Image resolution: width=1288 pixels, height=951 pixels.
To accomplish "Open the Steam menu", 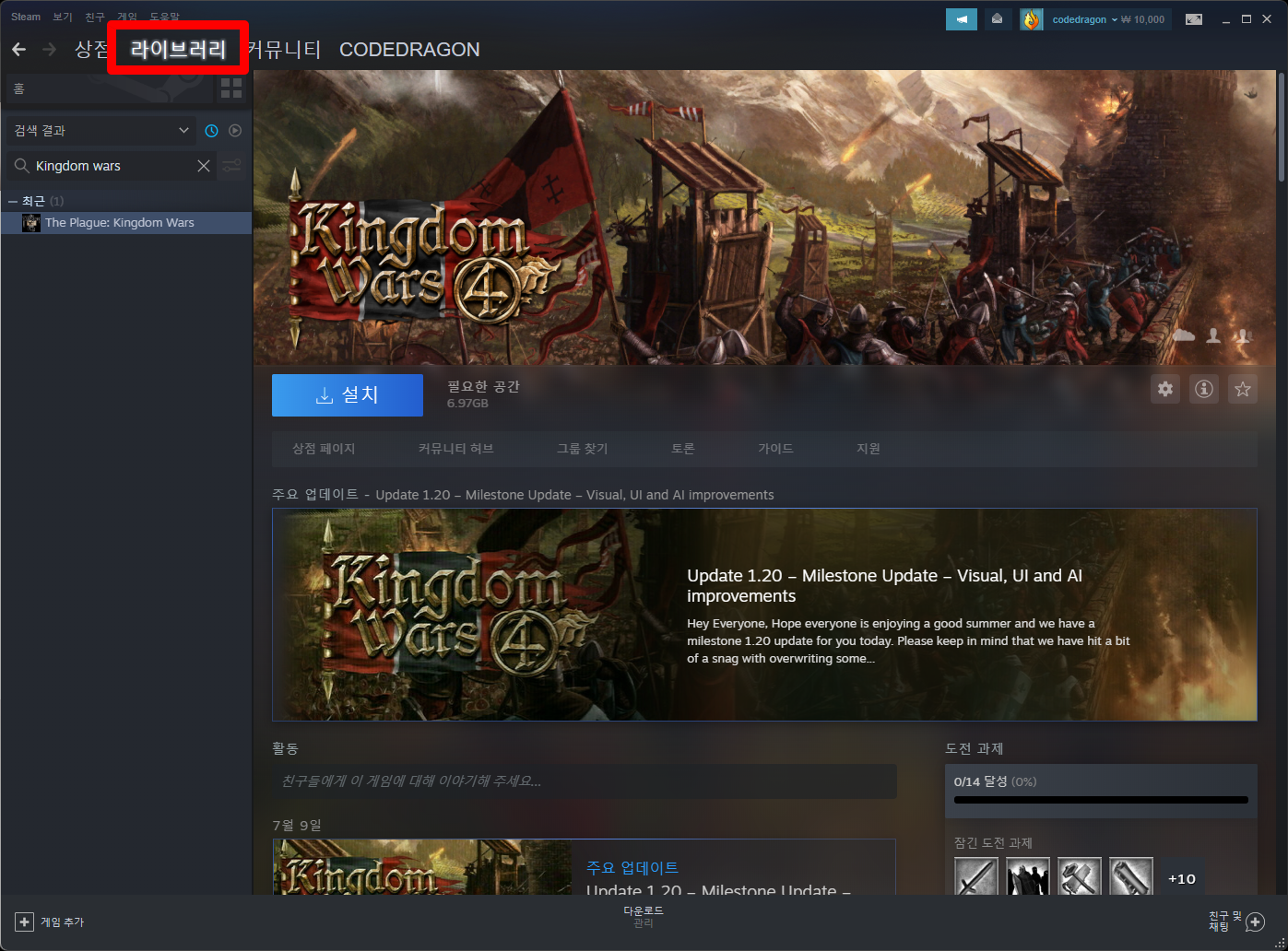I will [26, 17].
